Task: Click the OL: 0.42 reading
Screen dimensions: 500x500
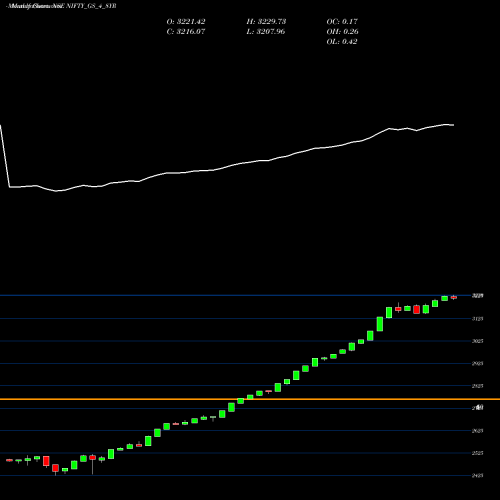Action: (342, 42)
